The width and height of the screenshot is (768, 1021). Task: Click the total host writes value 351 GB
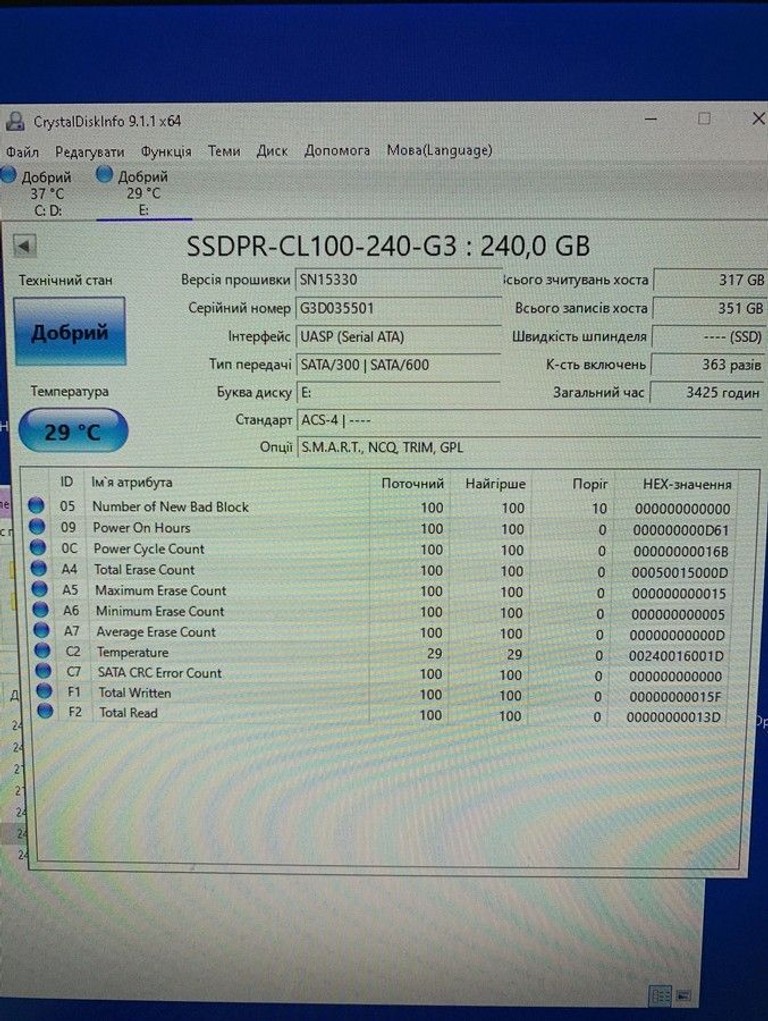[708, 308]
